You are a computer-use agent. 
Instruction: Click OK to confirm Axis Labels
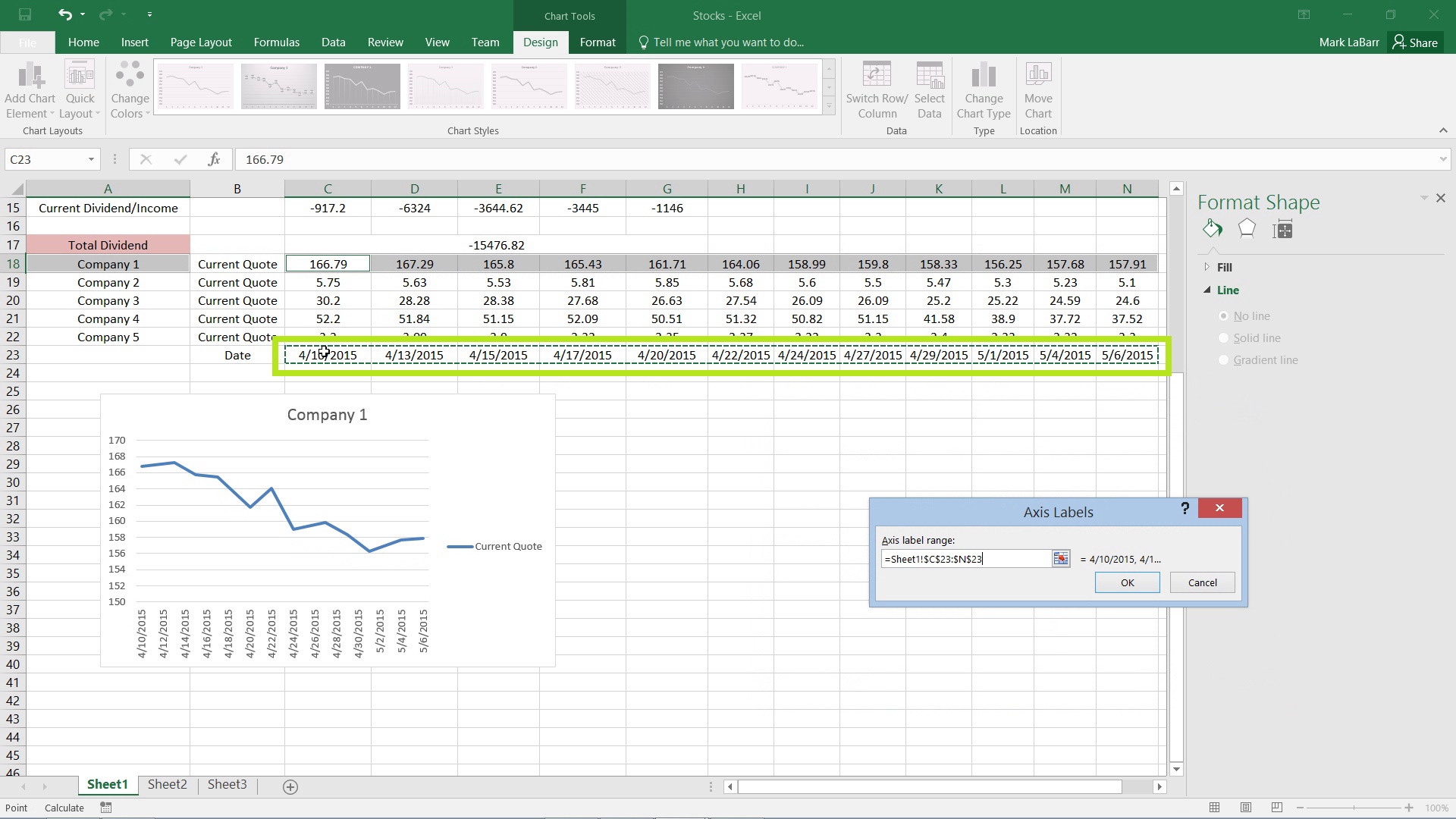click(1127, 582)
